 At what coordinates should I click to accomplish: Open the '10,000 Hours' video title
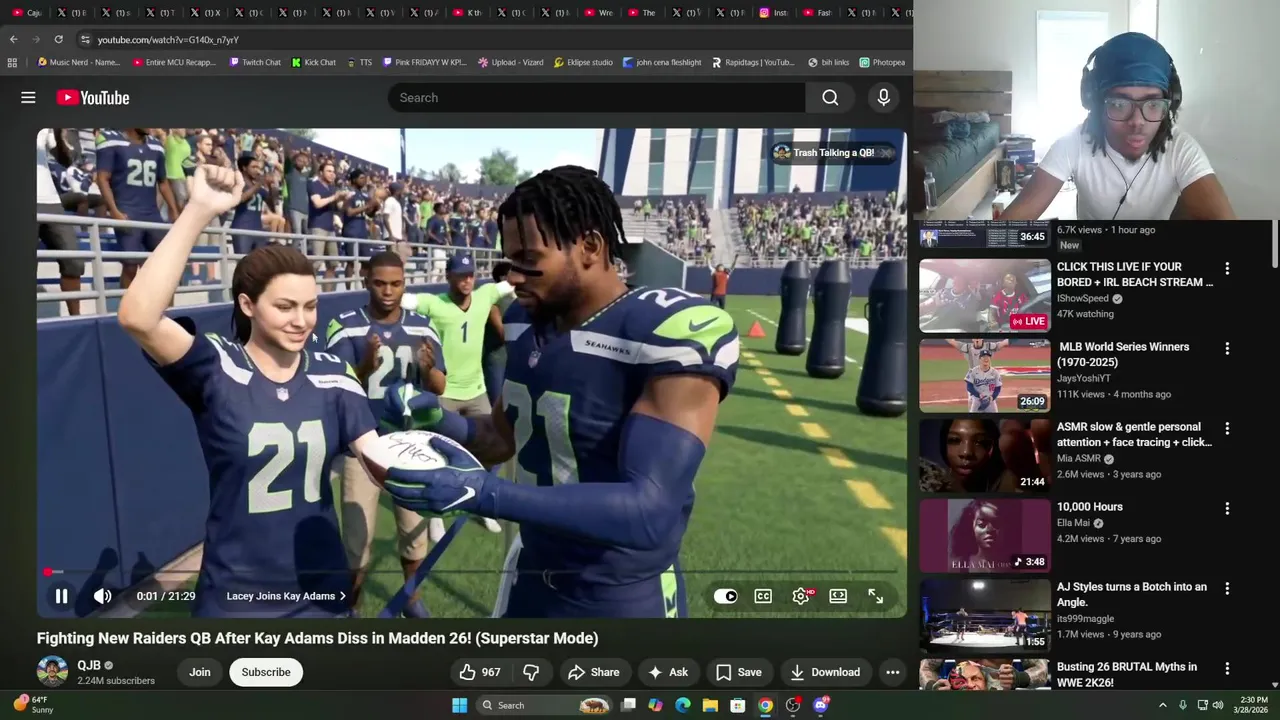tap(1089, 507)
